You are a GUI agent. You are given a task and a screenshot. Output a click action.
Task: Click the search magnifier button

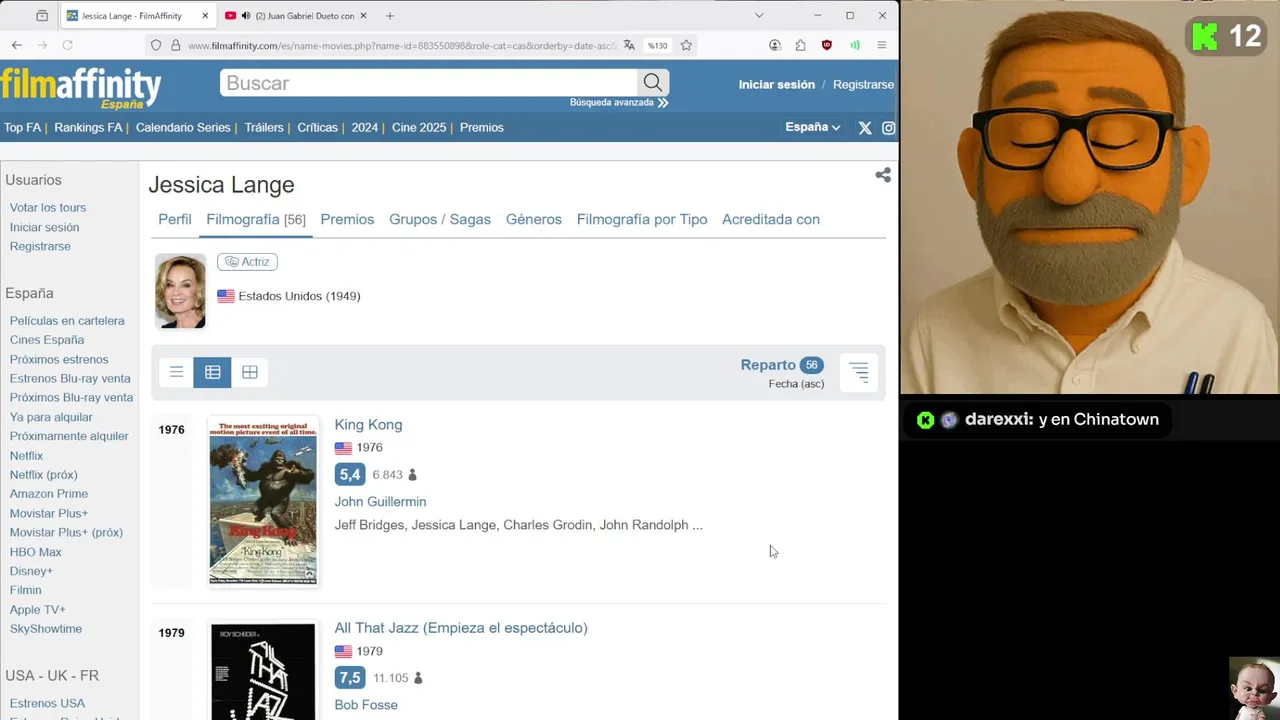click(653, 83)
